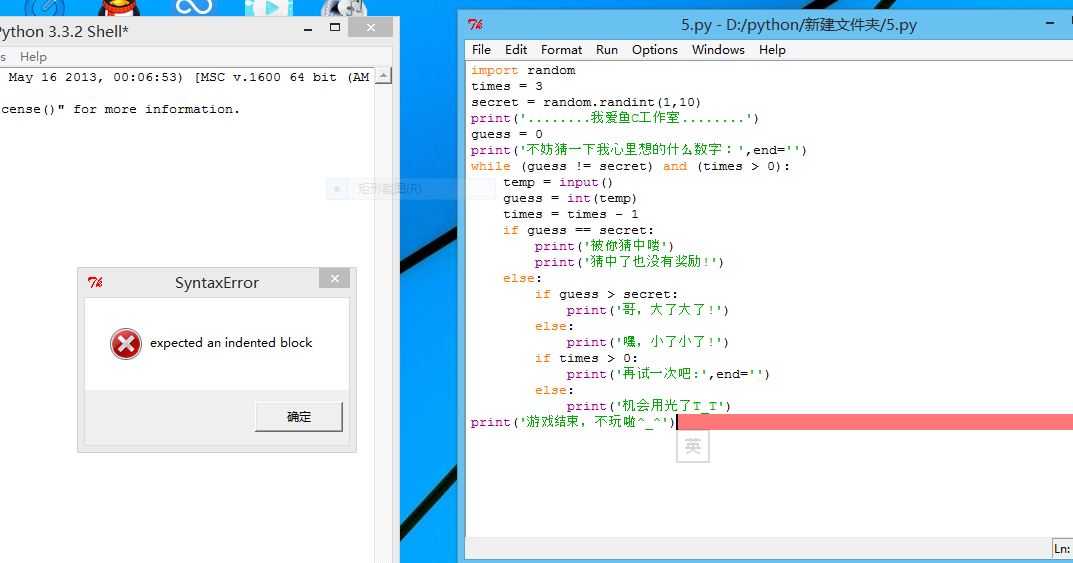
Task: Click the red highlighted error line in editor
Action: pyautogui.click(x=870, y=422)
